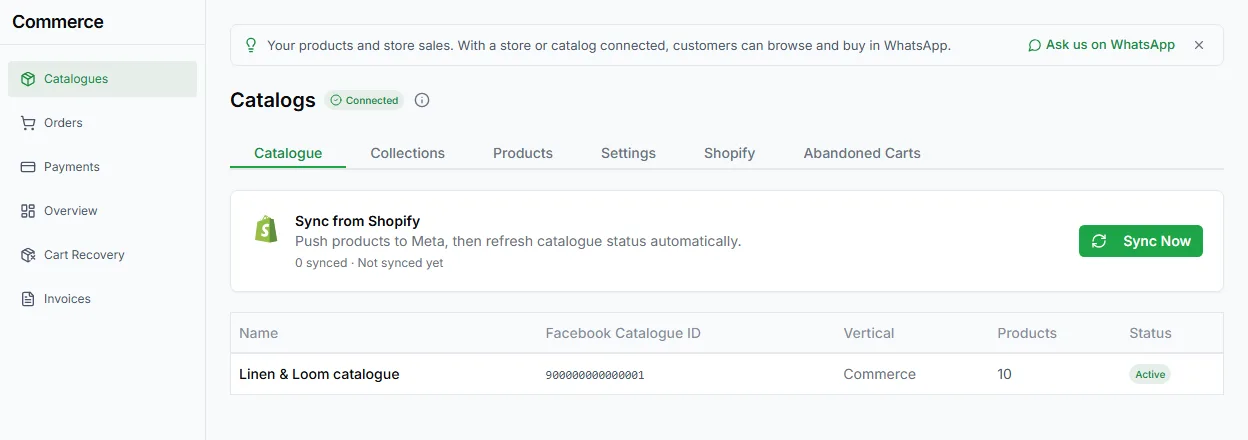Viewport: 1248px width, 440px height.
Task: Click '0 synced · Not synced yet' text
Action: [369, 263]
